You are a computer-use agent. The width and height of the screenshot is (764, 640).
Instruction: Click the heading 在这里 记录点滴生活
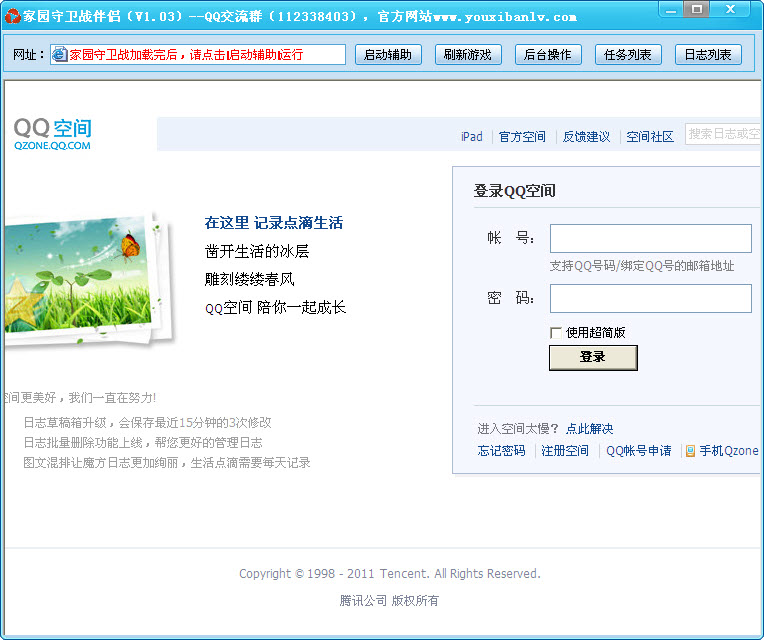(274, 223)
